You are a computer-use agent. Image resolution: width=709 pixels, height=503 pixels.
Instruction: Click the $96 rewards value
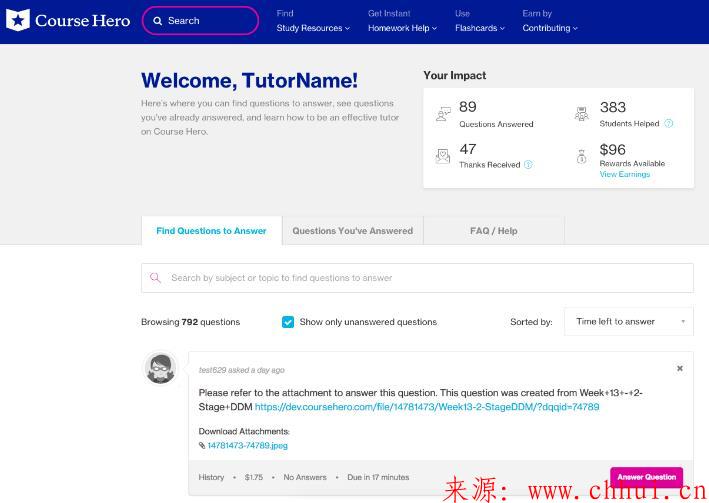pyautogui.click(x=613, y=150)
